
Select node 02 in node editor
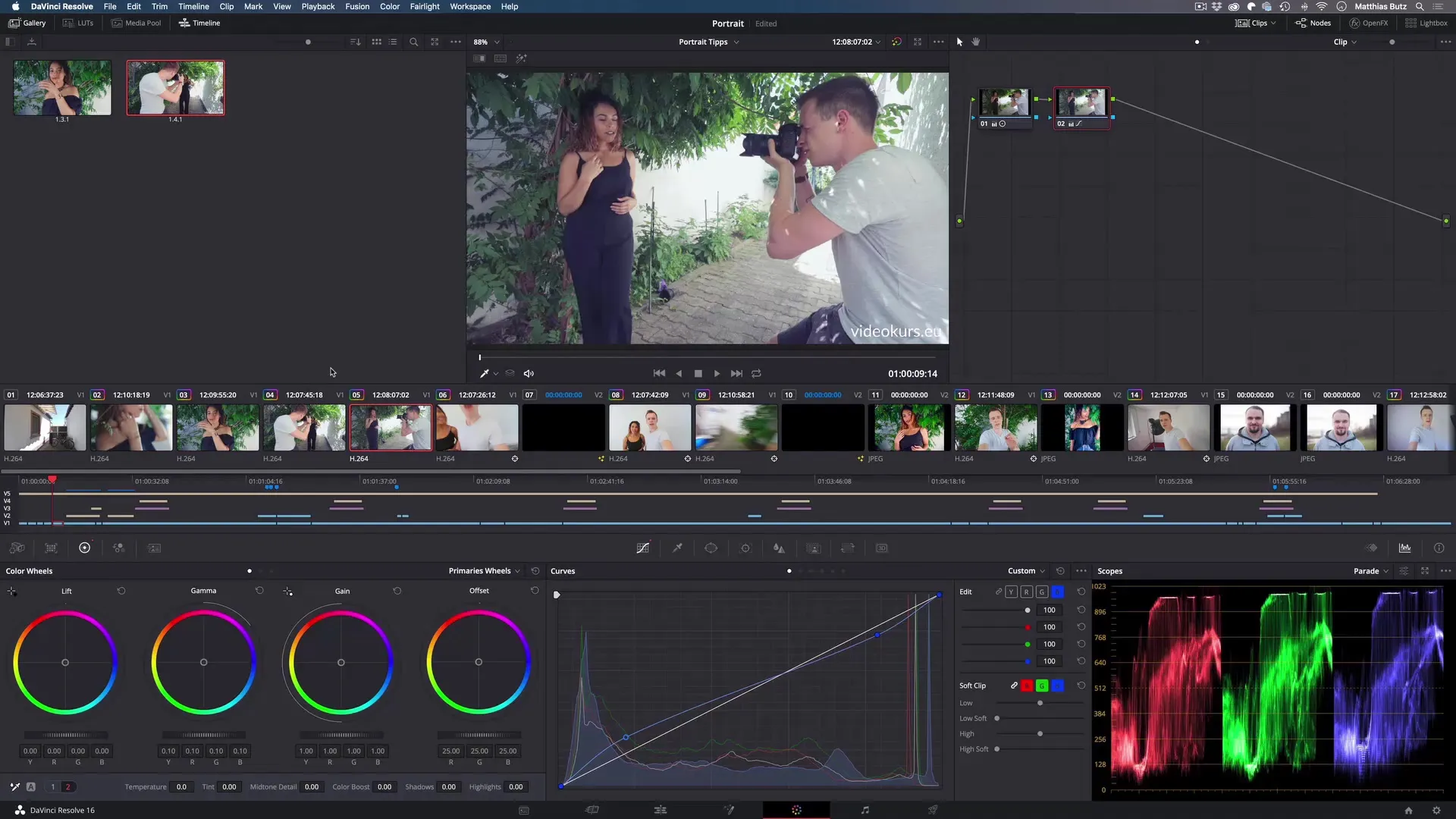[1081, 108]
